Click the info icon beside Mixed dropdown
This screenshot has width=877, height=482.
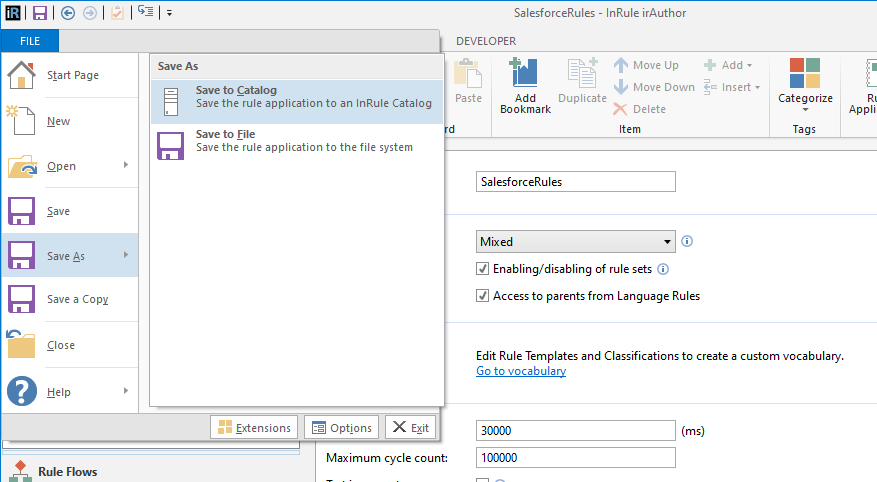687,241
